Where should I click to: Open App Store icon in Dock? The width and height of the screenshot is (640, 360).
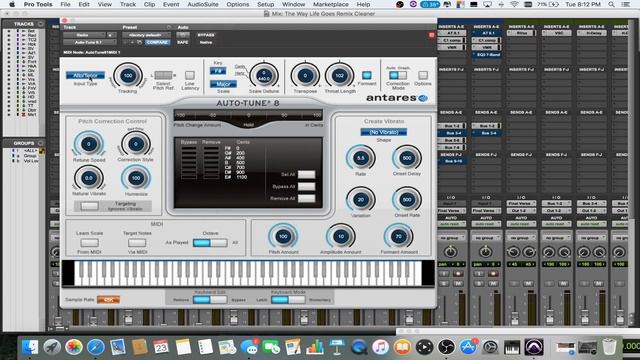coord(468,347)
